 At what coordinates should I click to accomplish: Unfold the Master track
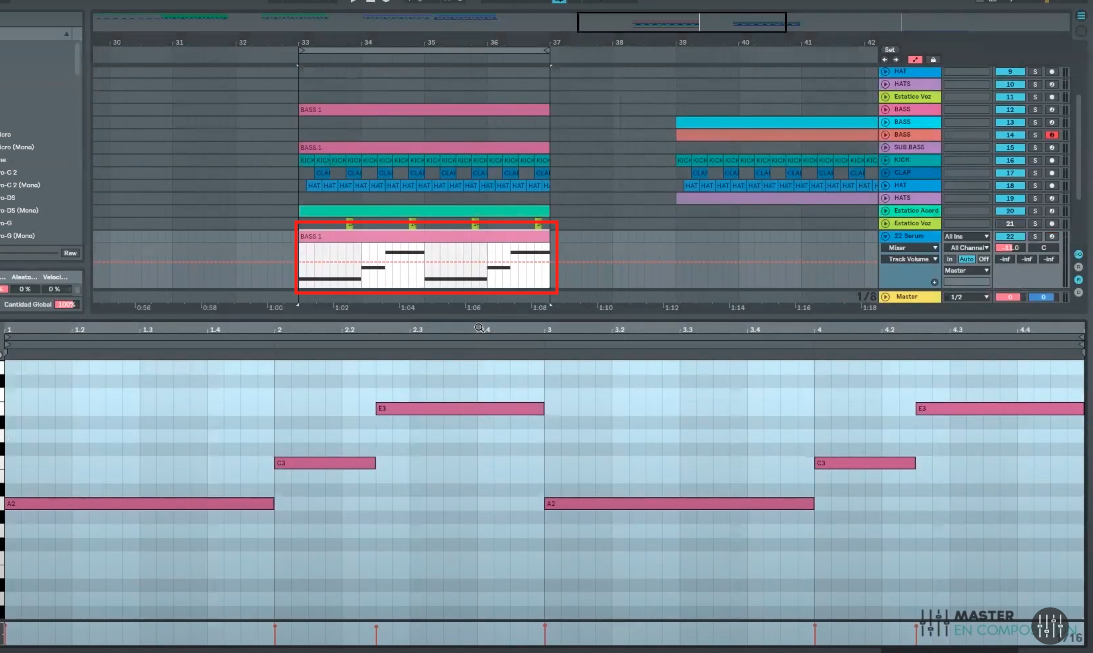coord(885,297)
